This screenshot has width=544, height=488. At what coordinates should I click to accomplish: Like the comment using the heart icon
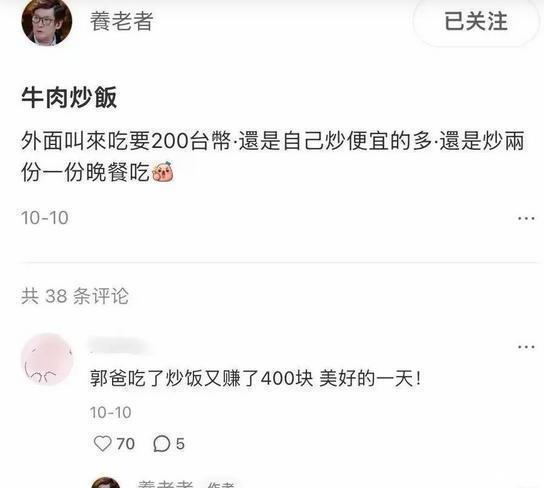coord(103,444)
